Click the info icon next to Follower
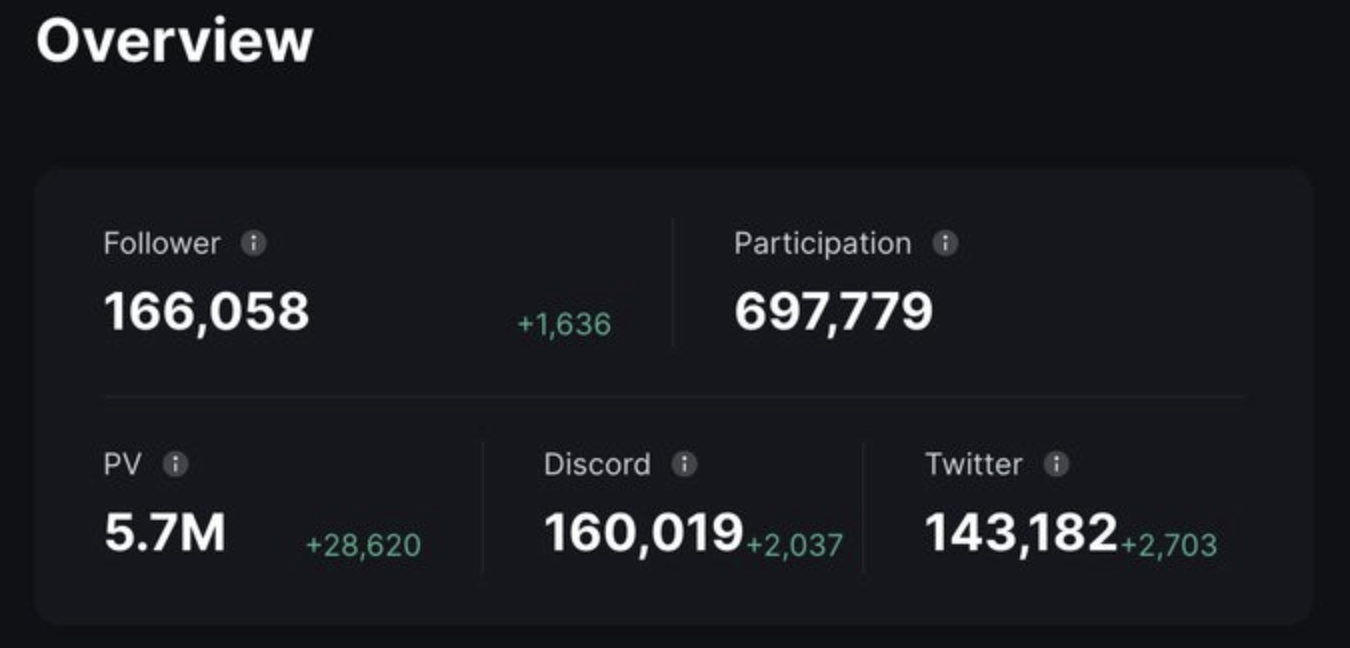This screenshot has width=1350, height=648. coord(254,243)
